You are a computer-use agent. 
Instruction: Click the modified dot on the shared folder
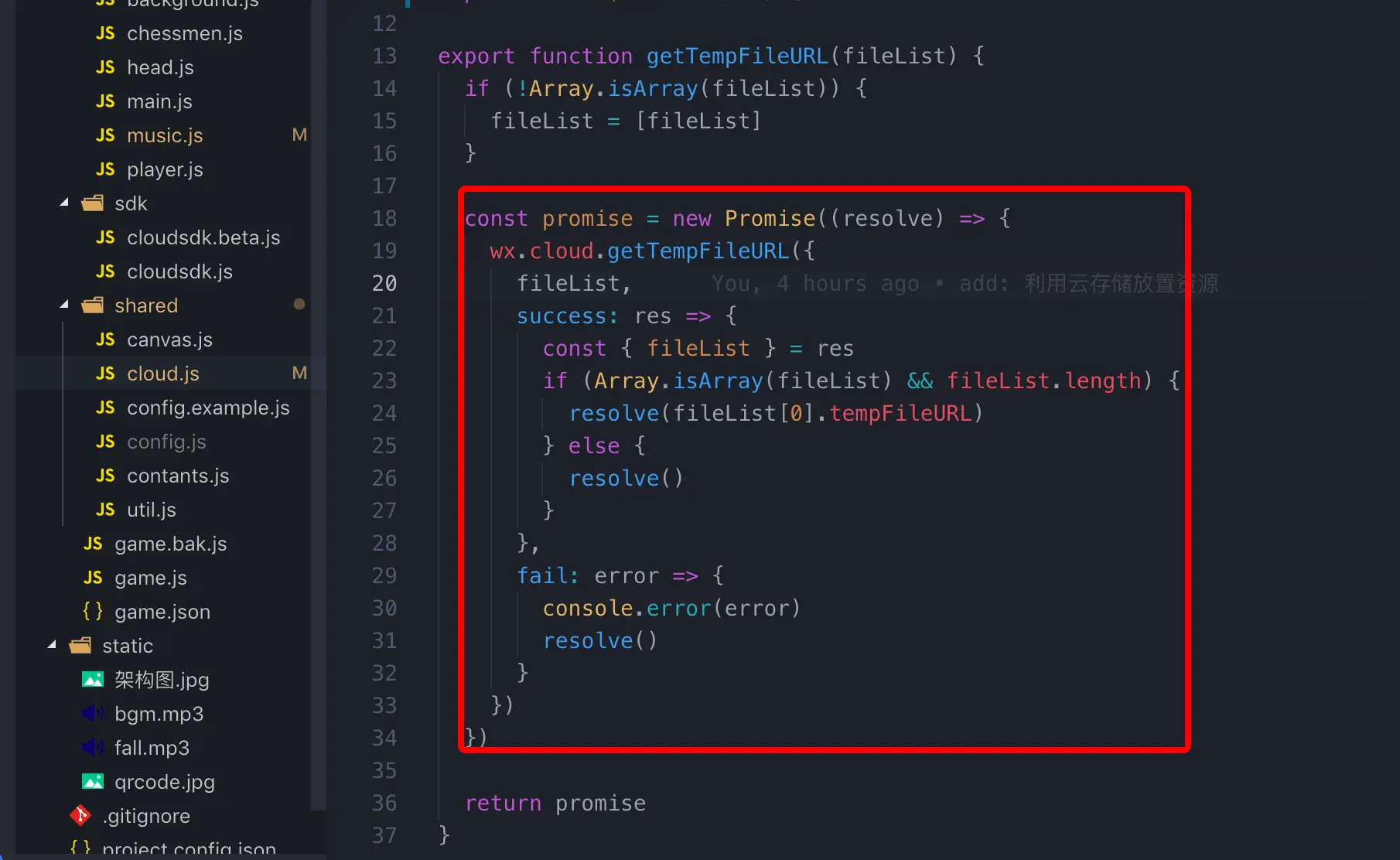299,305
